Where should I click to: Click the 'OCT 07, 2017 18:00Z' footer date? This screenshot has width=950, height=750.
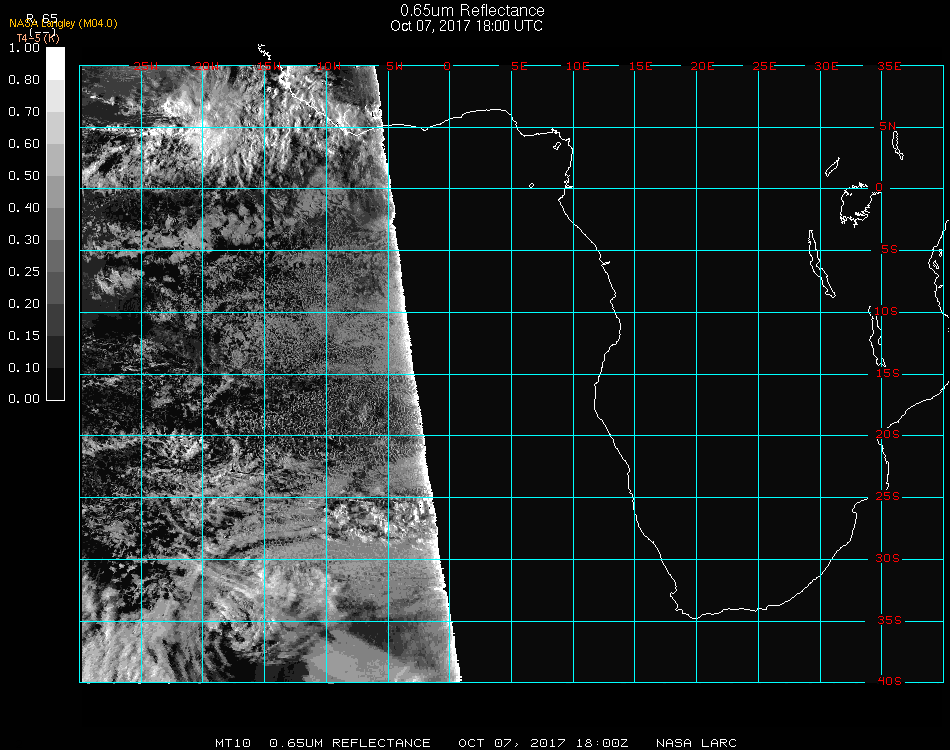pyautogui.click(x=543, y=743)
